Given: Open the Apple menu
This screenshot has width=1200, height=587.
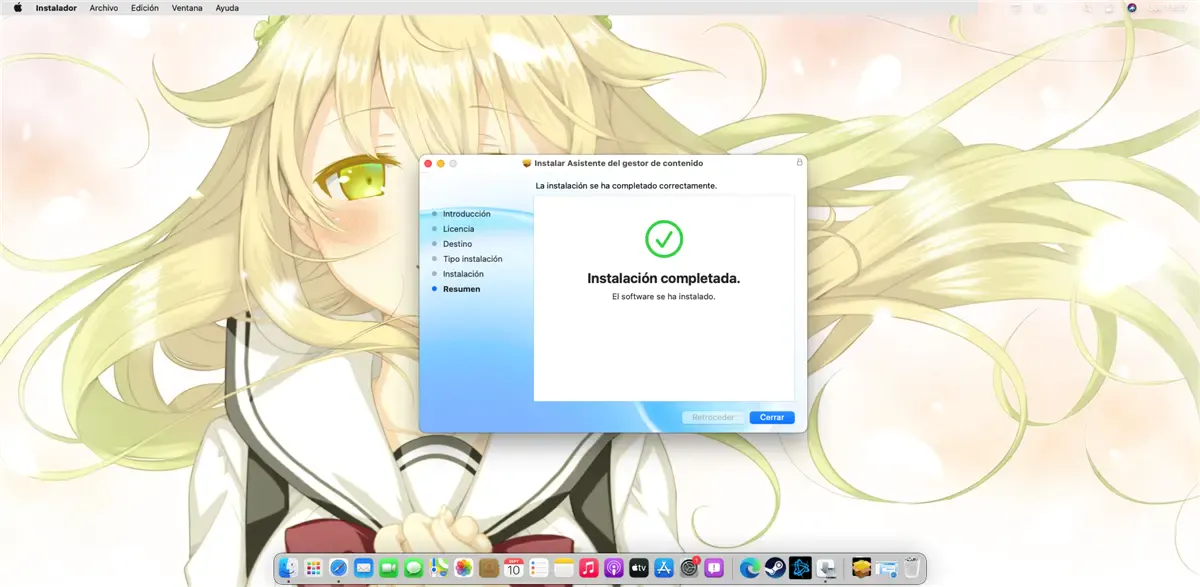Looking at the screenshot, I should pyautogui.click(x=17, y=7).
